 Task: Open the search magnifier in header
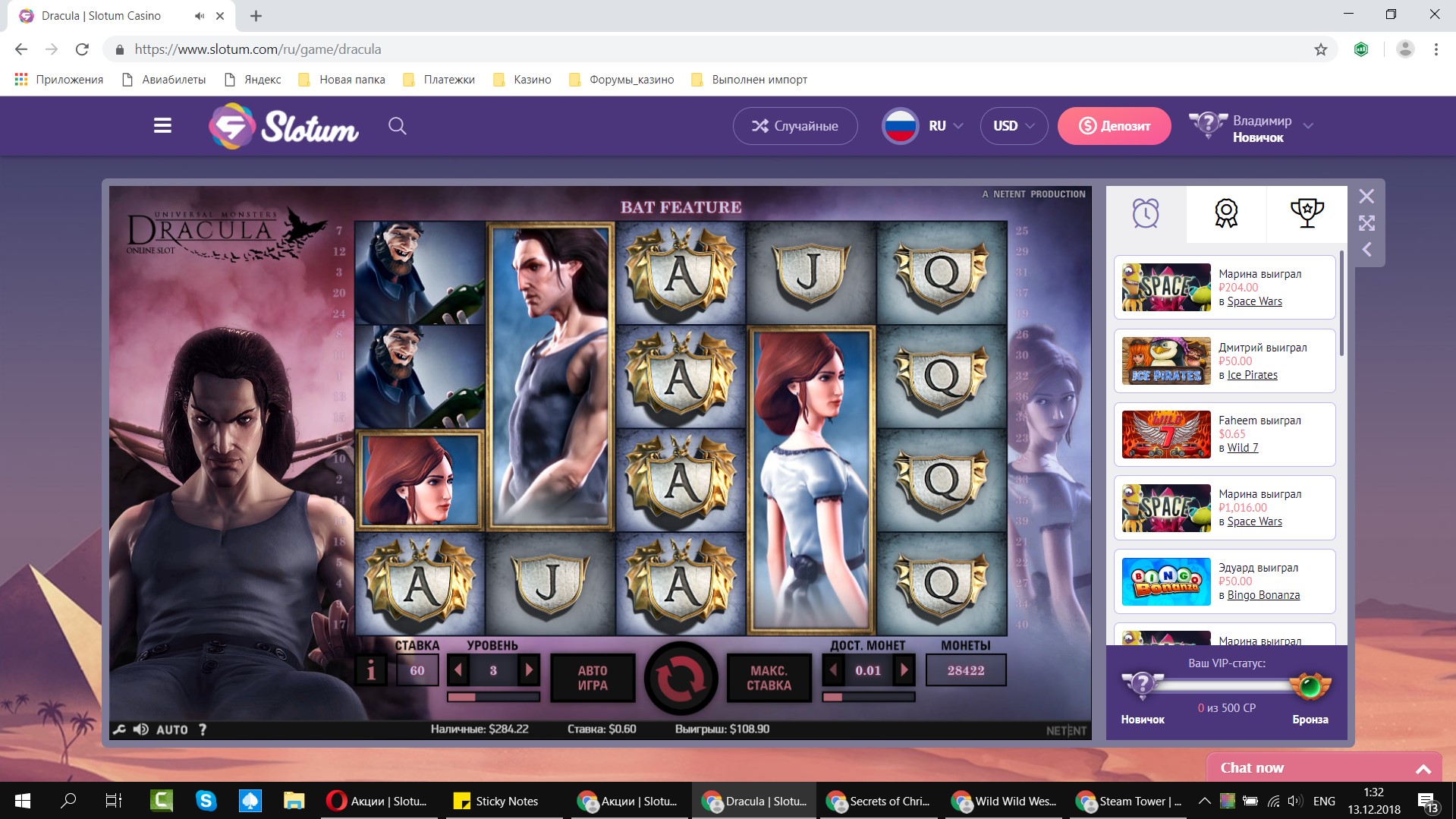(398, 126)
